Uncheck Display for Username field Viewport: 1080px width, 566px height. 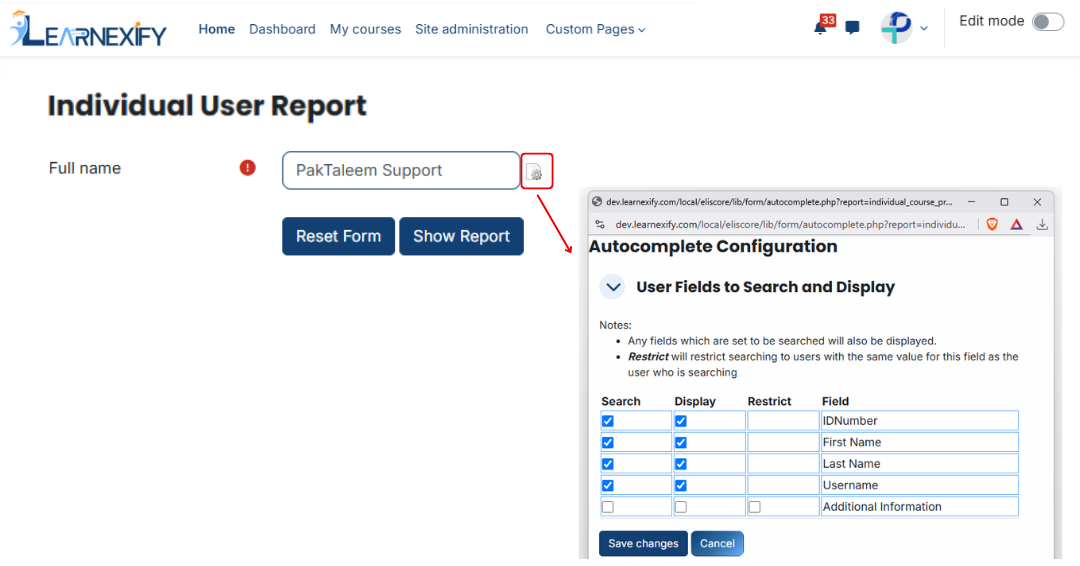(681, 485)
